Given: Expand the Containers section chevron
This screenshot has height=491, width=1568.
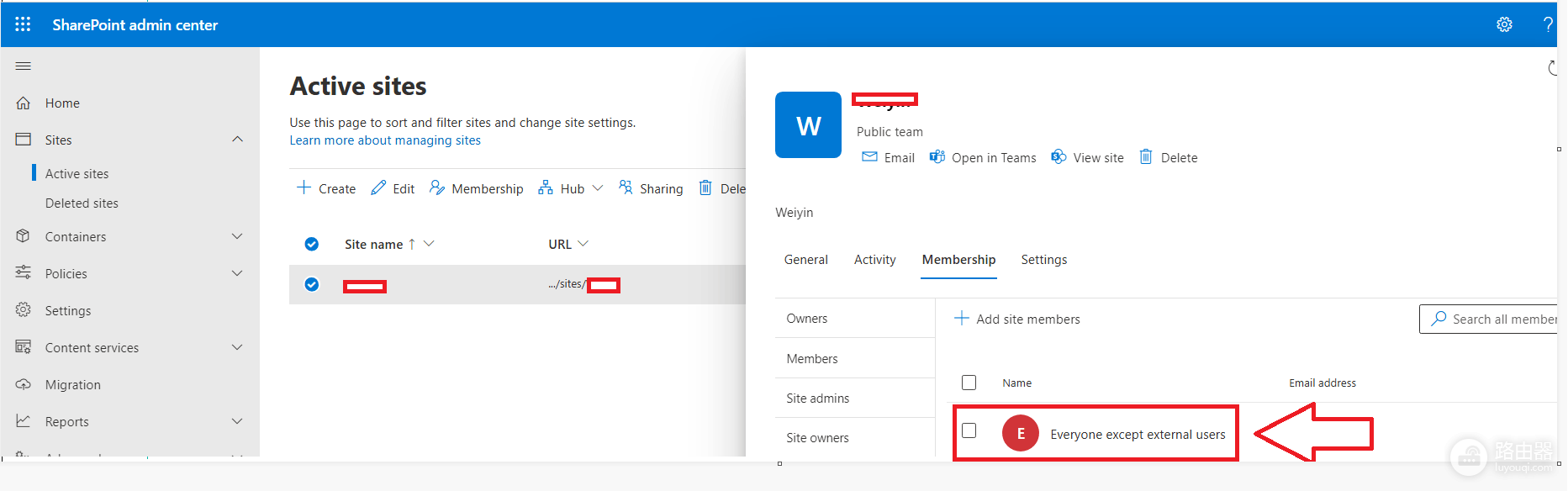Looking at the screenshot, I should tap(238, 236).
